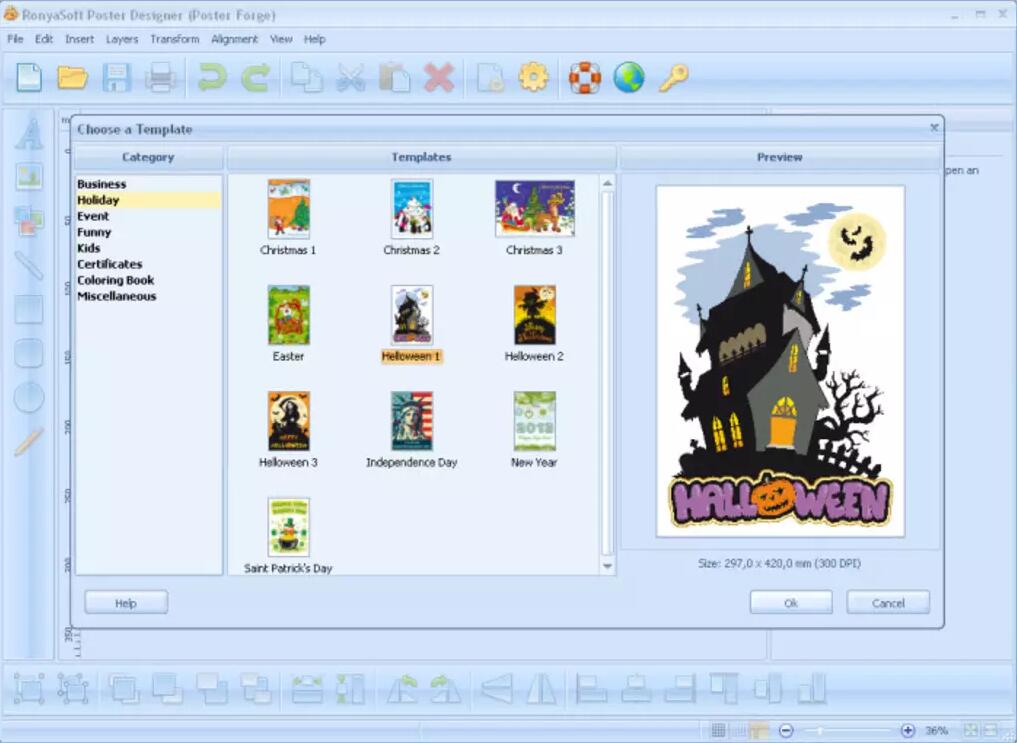
Task: Click the Cut scissors icon
Action: (x=351, y=78)
